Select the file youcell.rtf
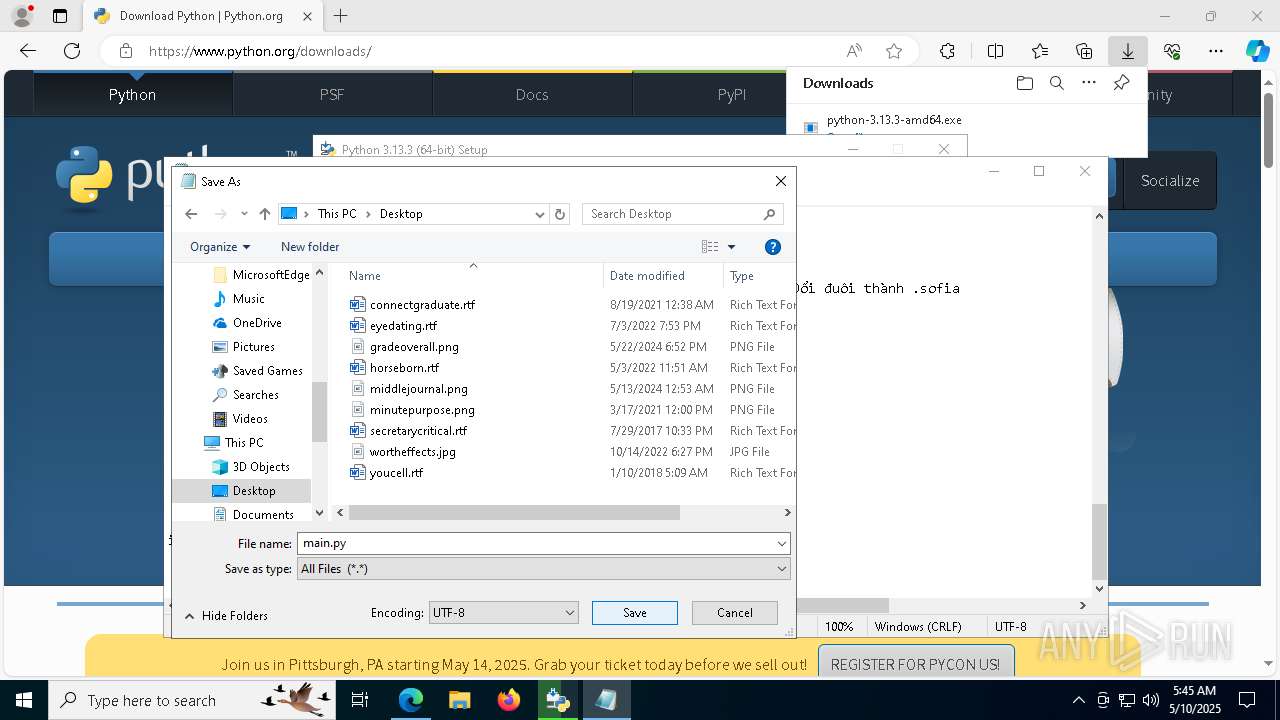The width and height of the screenshot is (1280, 720). click(396, 473)
